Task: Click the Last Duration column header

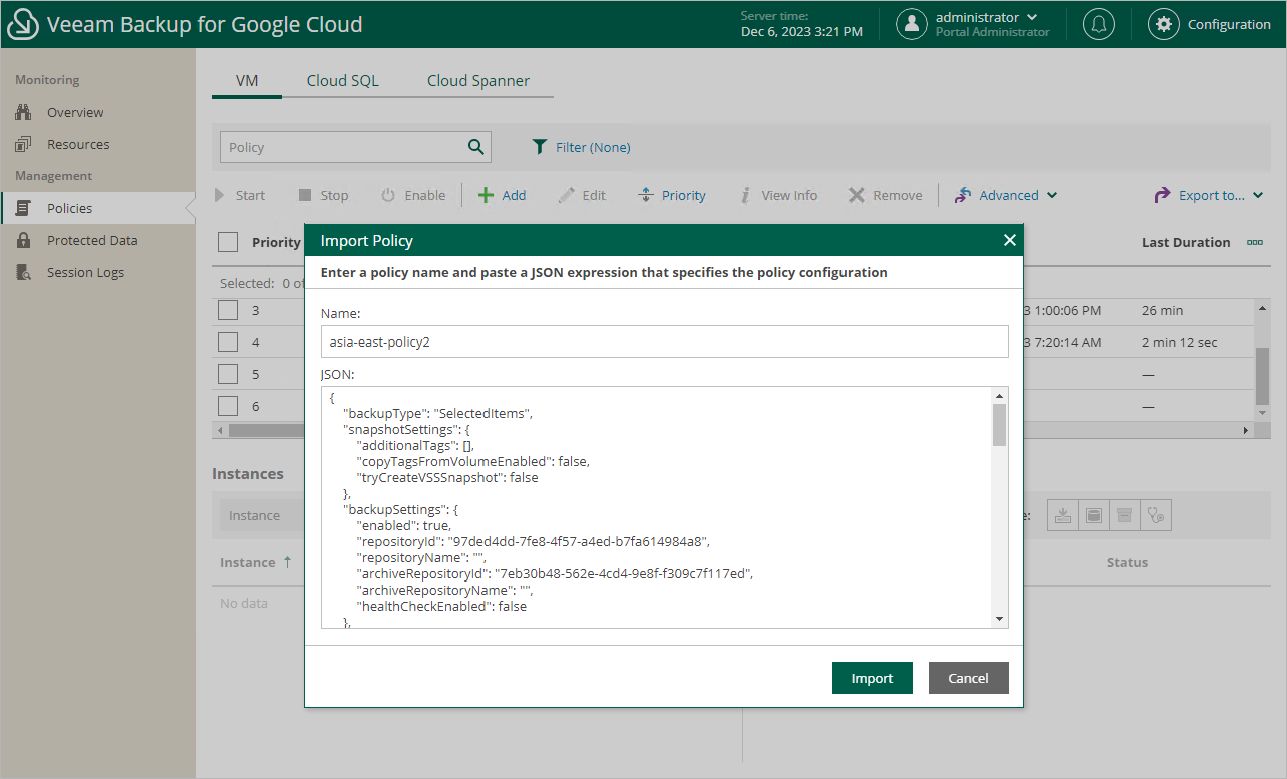Action: [1186, 242]
